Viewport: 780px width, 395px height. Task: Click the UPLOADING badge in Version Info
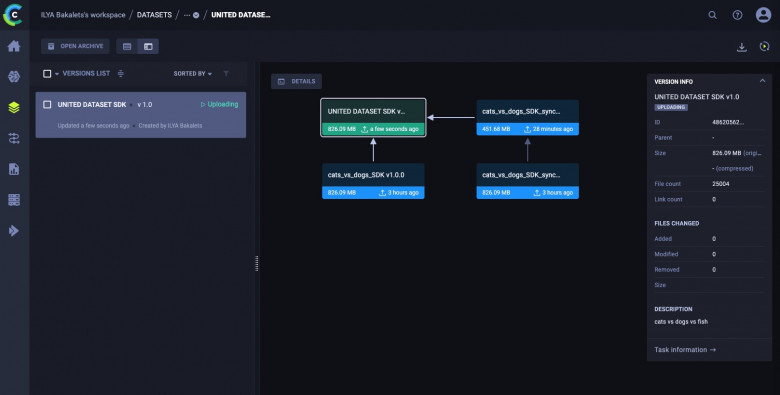(x=671, y=107)
